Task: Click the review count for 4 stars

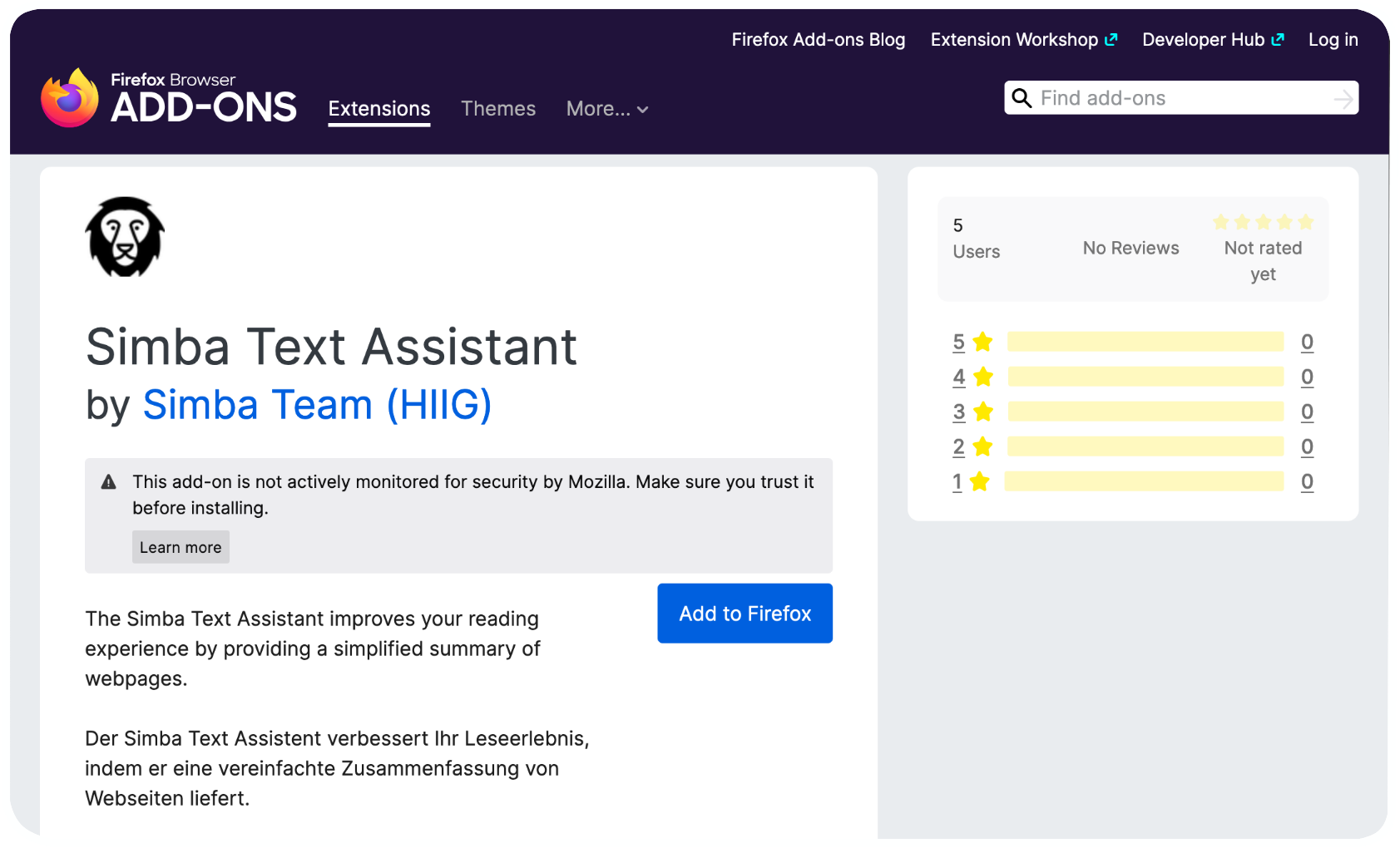Action: (1307, 377)
